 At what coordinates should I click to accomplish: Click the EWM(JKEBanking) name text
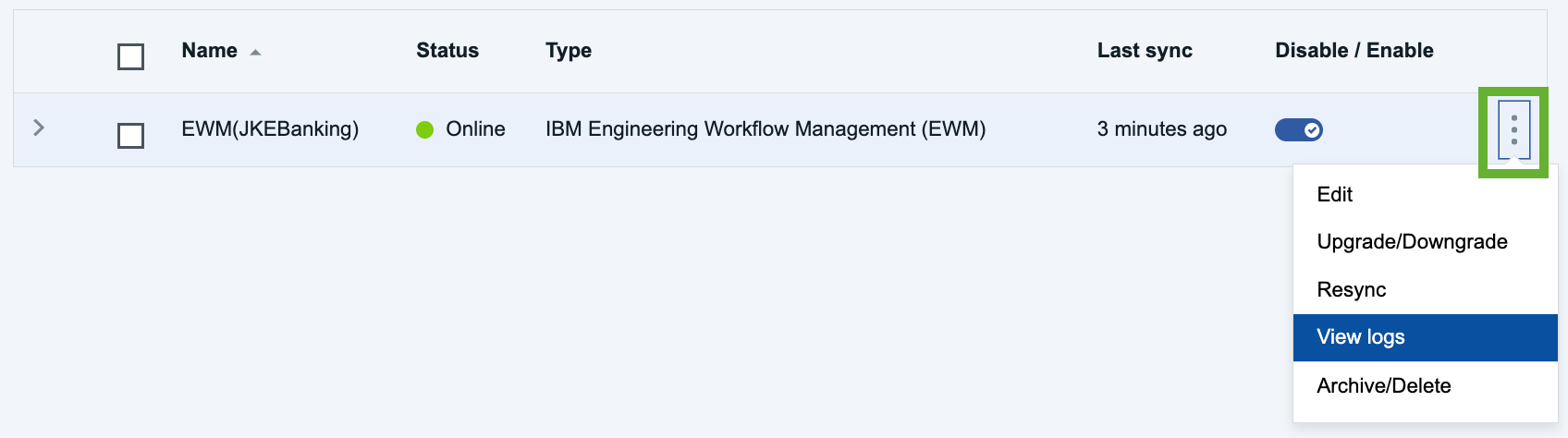[x=270, y=129]
